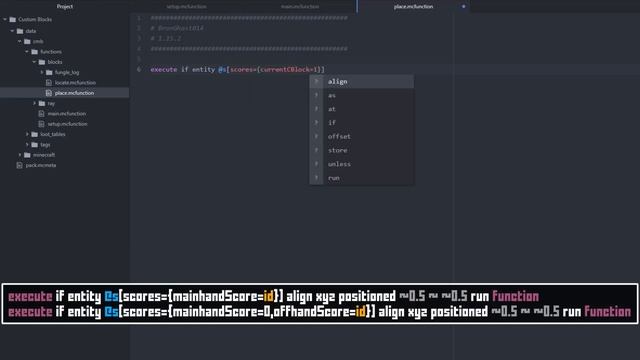Click the icon beside run suggestion
This screenshot has width=640, height=360.
click(316, 178)
